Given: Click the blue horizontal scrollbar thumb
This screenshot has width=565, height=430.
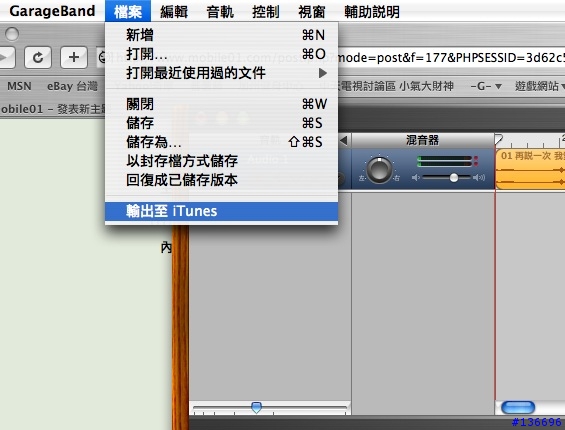Looking at the screenshot, I should (x=518, y=408).
